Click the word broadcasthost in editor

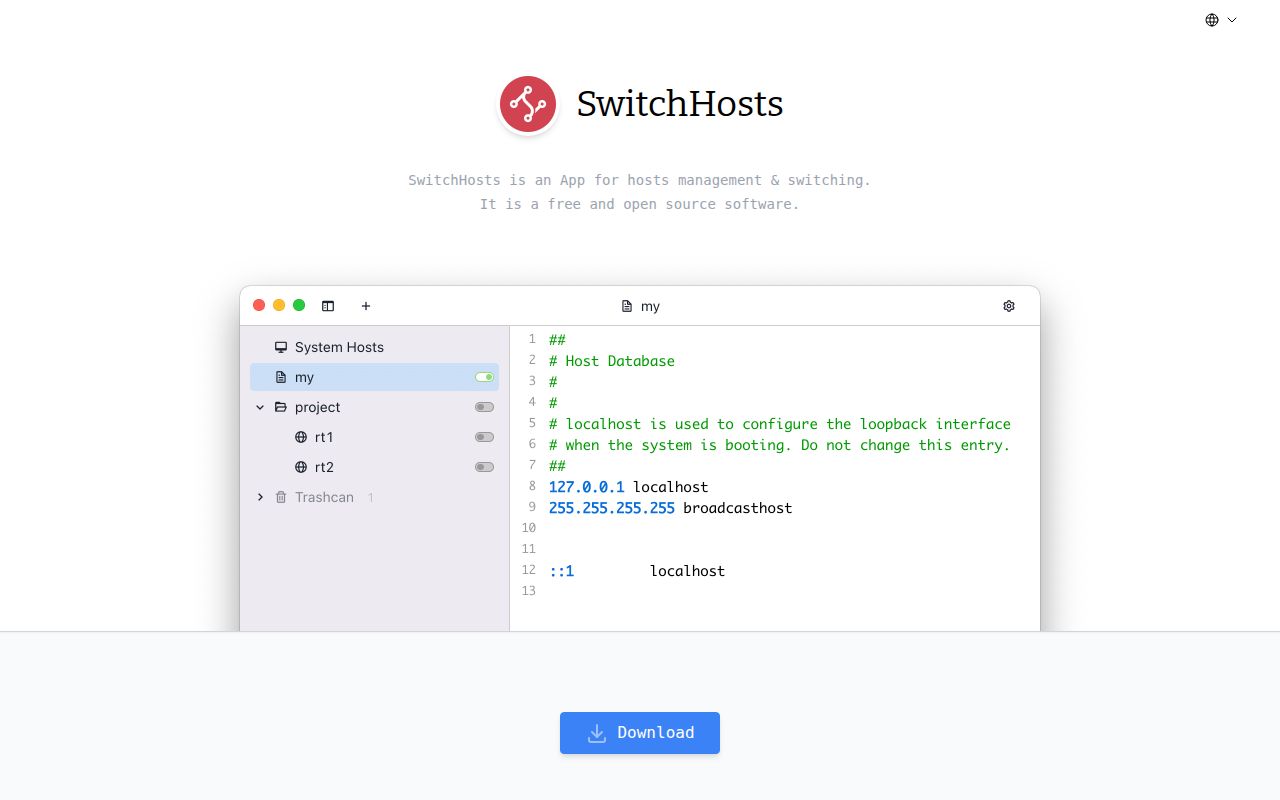click(x=738, y=508)
